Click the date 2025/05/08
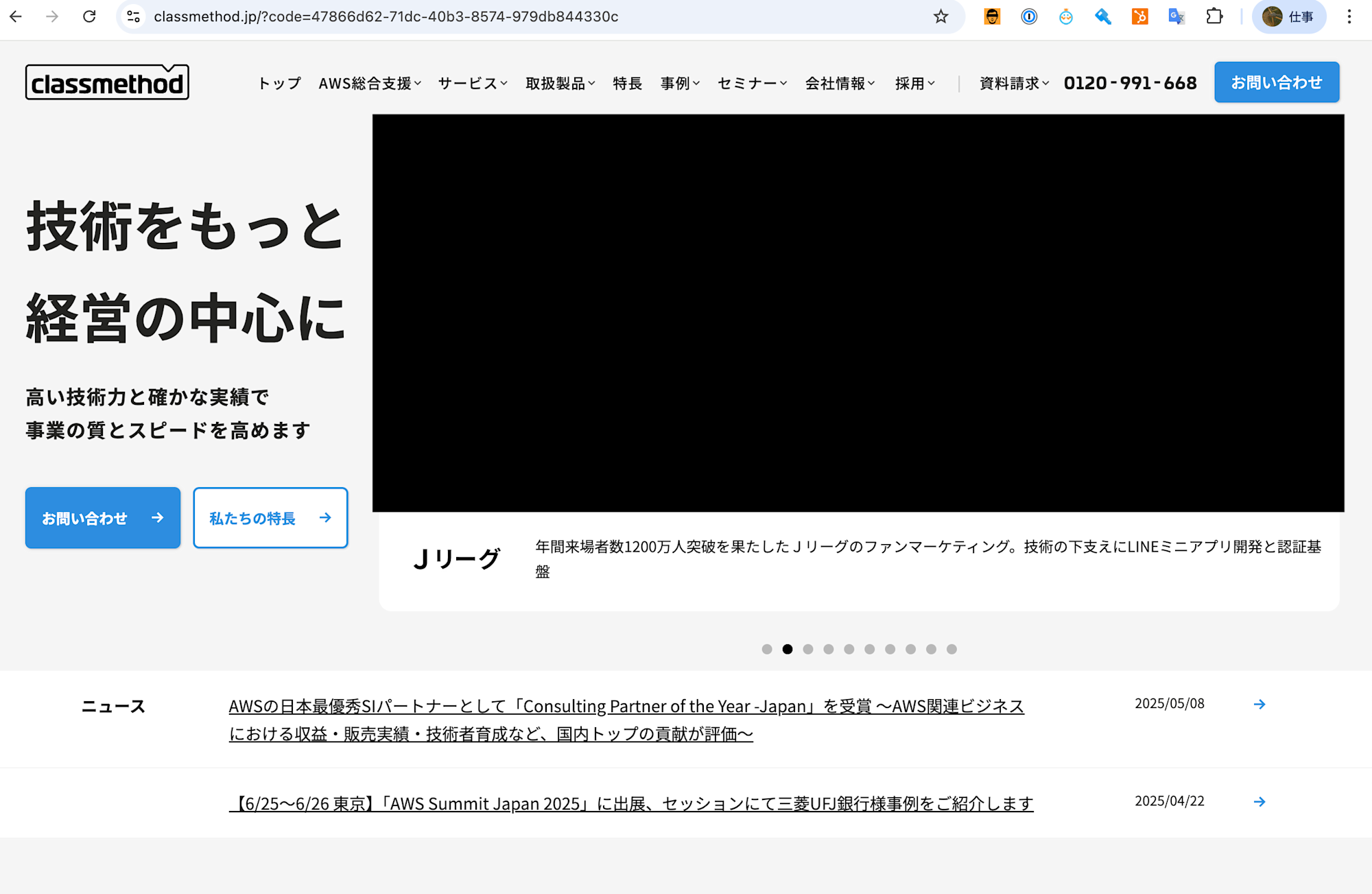The image size is (1372, 894). (1170, 703)
